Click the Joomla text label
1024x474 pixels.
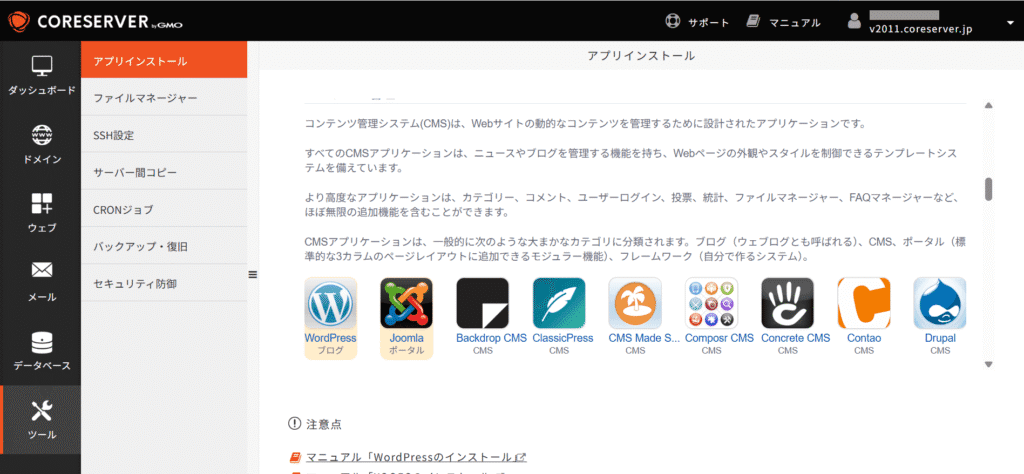coord(406,338)
